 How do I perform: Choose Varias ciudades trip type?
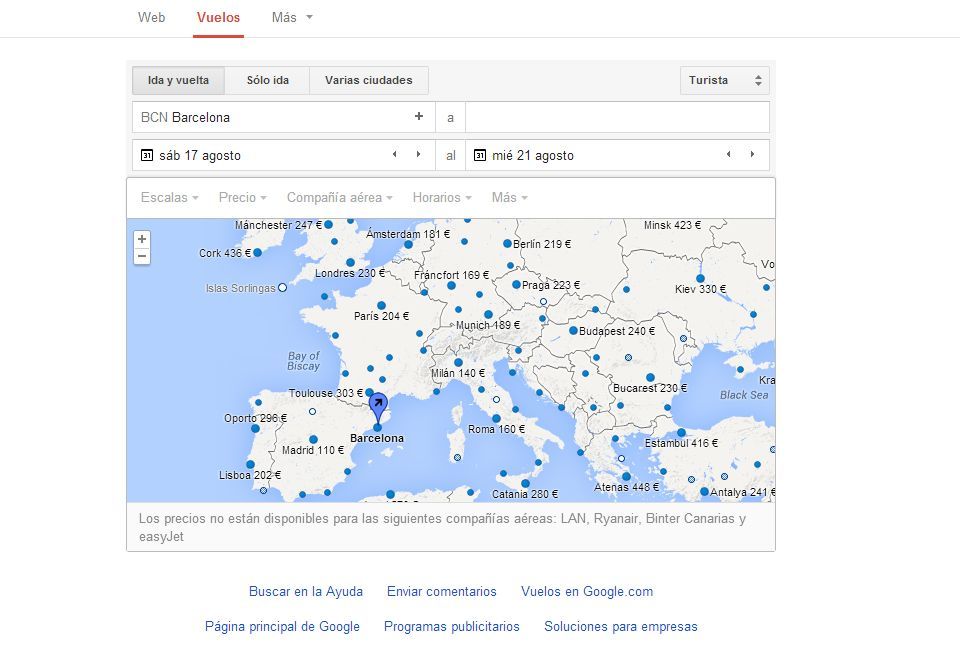coord(369,80)
